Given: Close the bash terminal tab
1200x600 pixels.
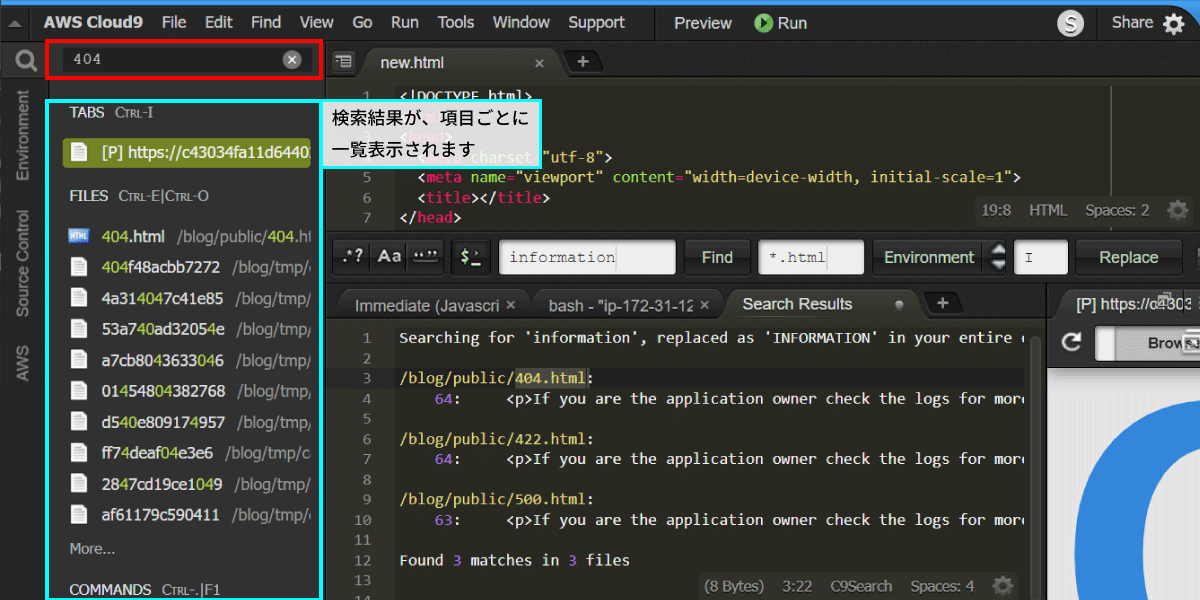Looking at the screenshot, I should [705, 305].
